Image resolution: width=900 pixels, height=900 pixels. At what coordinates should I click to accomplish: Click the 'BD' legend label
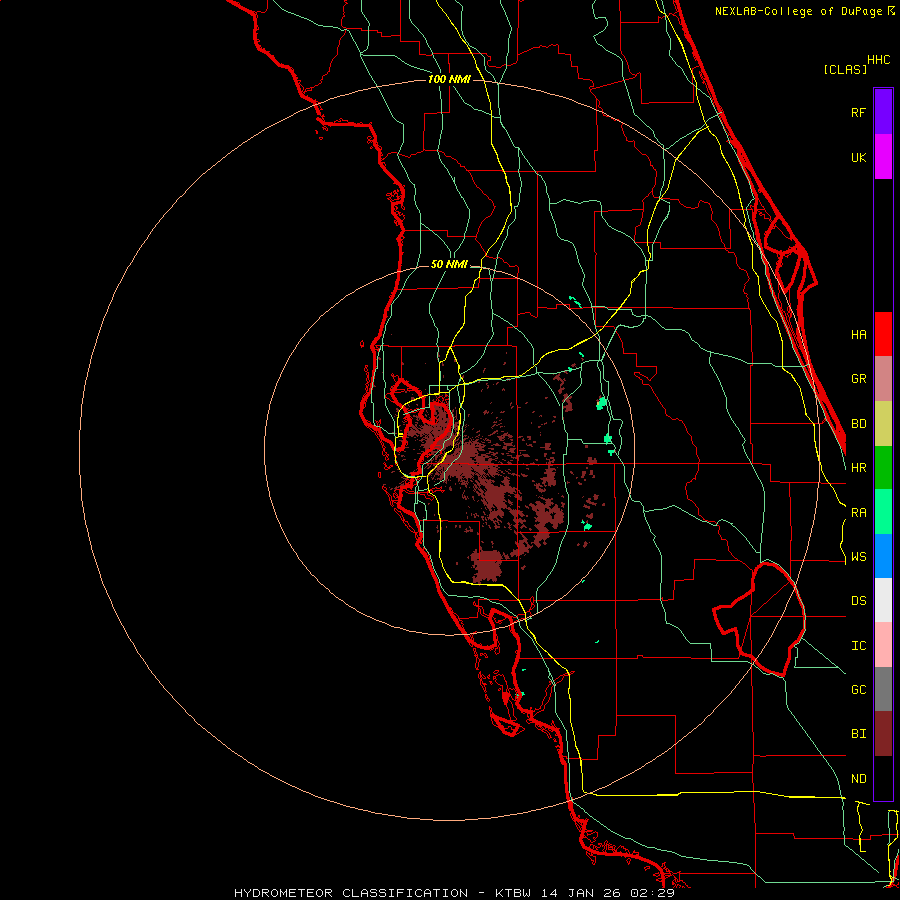tap(858, 424)
